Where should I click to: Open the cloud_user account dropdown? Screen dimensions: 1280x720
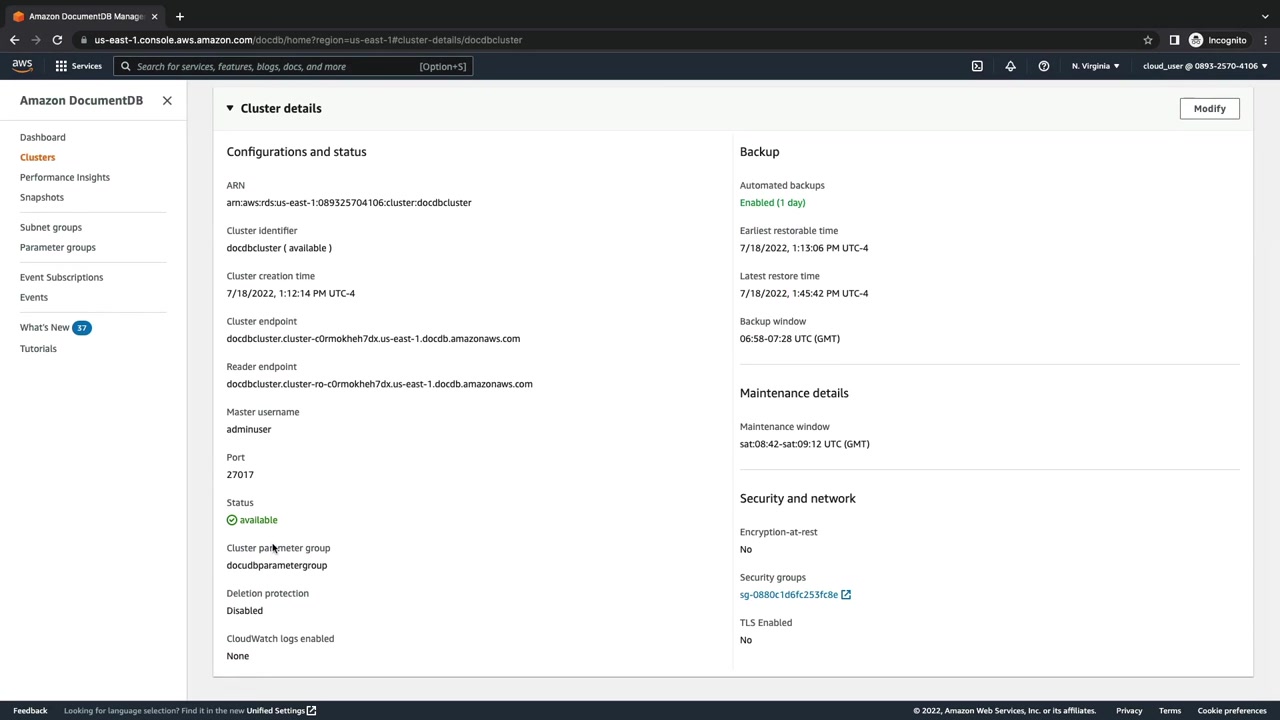[1204, 66]
